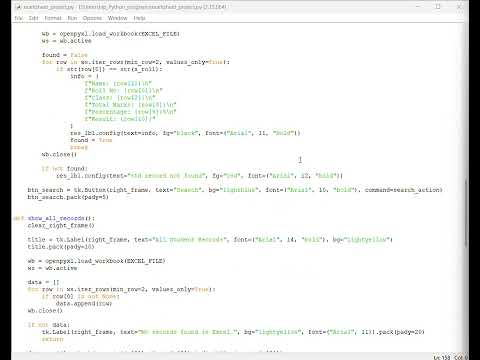The width and height of the screenshot is (480, 360).
Task: Close the IDLE editor window
Action: 459,6
